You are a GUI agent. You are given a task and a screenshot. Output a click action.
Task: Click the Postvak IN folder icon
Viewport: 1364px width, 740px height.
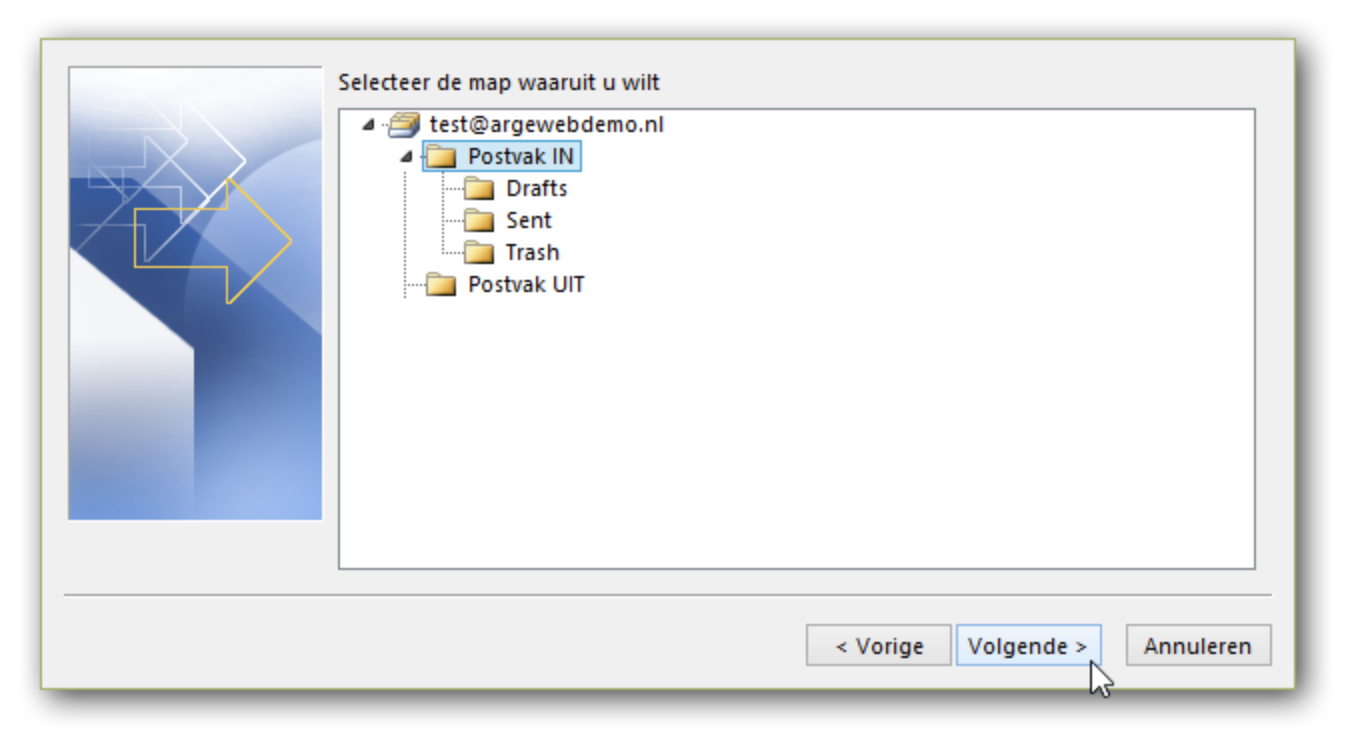coord(441,157)
